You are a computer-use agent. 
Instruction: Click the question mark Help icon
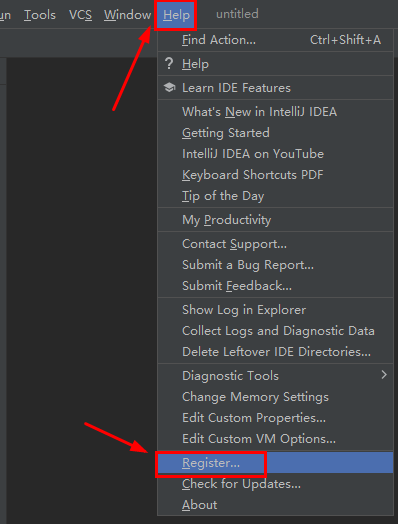pos(169,63)
